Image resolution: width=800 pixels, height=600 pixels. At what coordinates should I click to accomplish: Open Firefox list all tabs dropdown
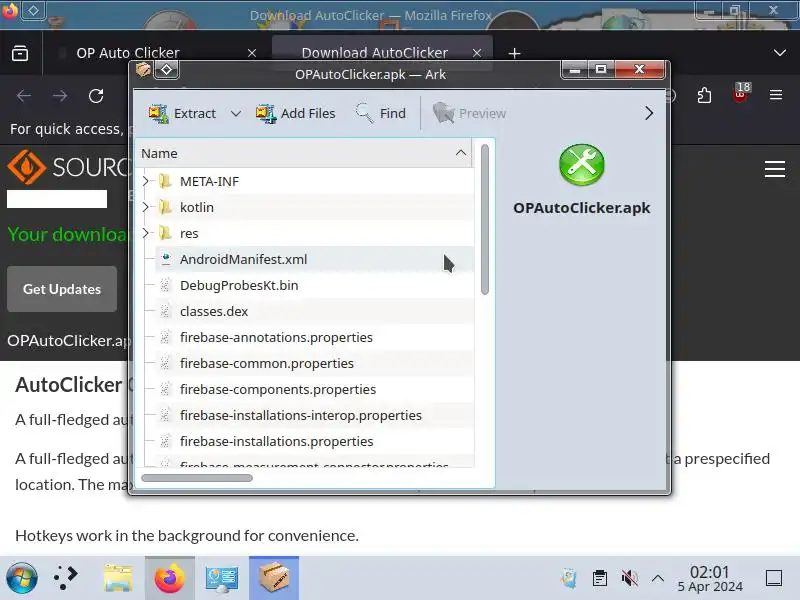(780, 53)
